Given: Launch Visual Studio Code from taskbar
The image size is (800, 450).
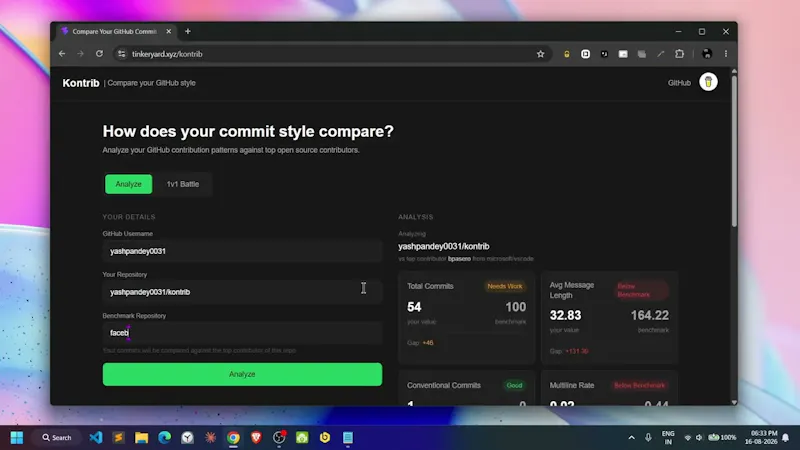Looking at the screenshot, I should click(96, 437).
